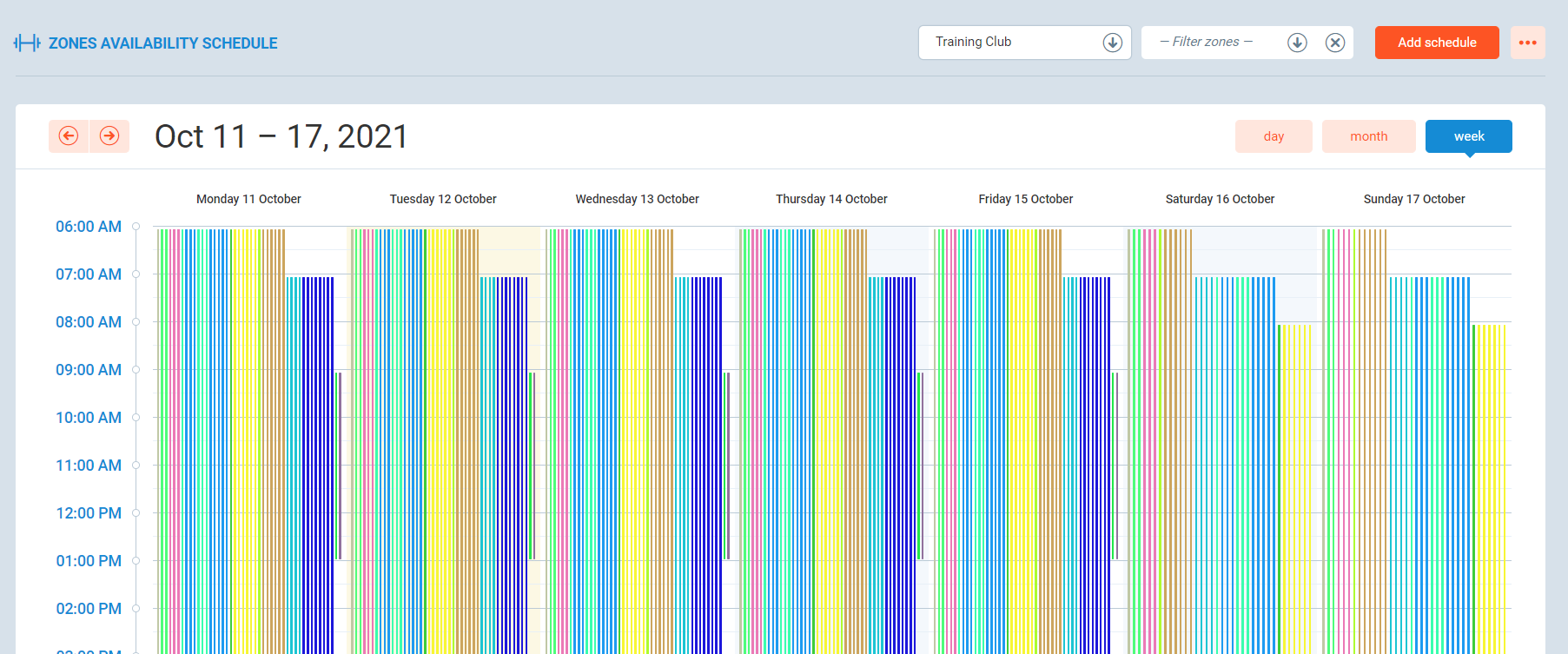1568x654 pixels.
Task: Click the 06:00 AM time slot marker
Action: pos(136,227)
